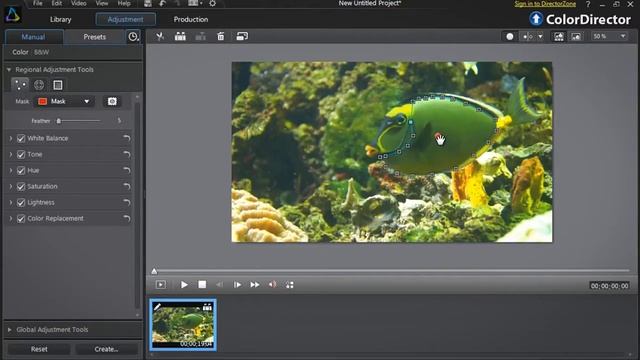Viewport: 640px width, 360px height.
Task: Open the Video menu
Action: coord(79,3)
